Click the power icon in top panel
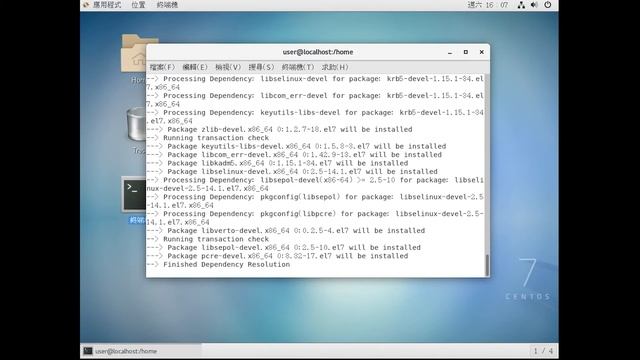The width and height of the screenshot is (640, 360). coord(548,5)
